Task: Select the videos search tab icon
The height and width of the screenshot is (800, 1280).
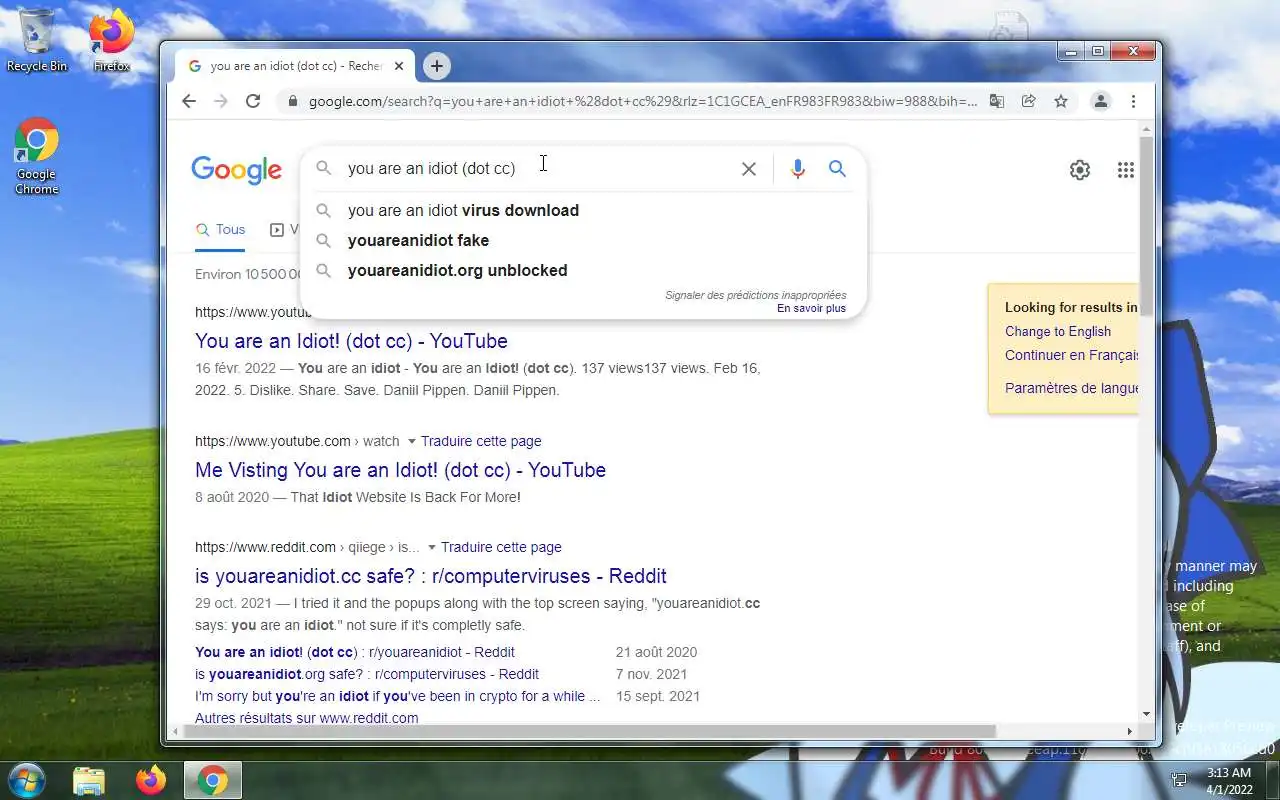Action: pos(277,230)
